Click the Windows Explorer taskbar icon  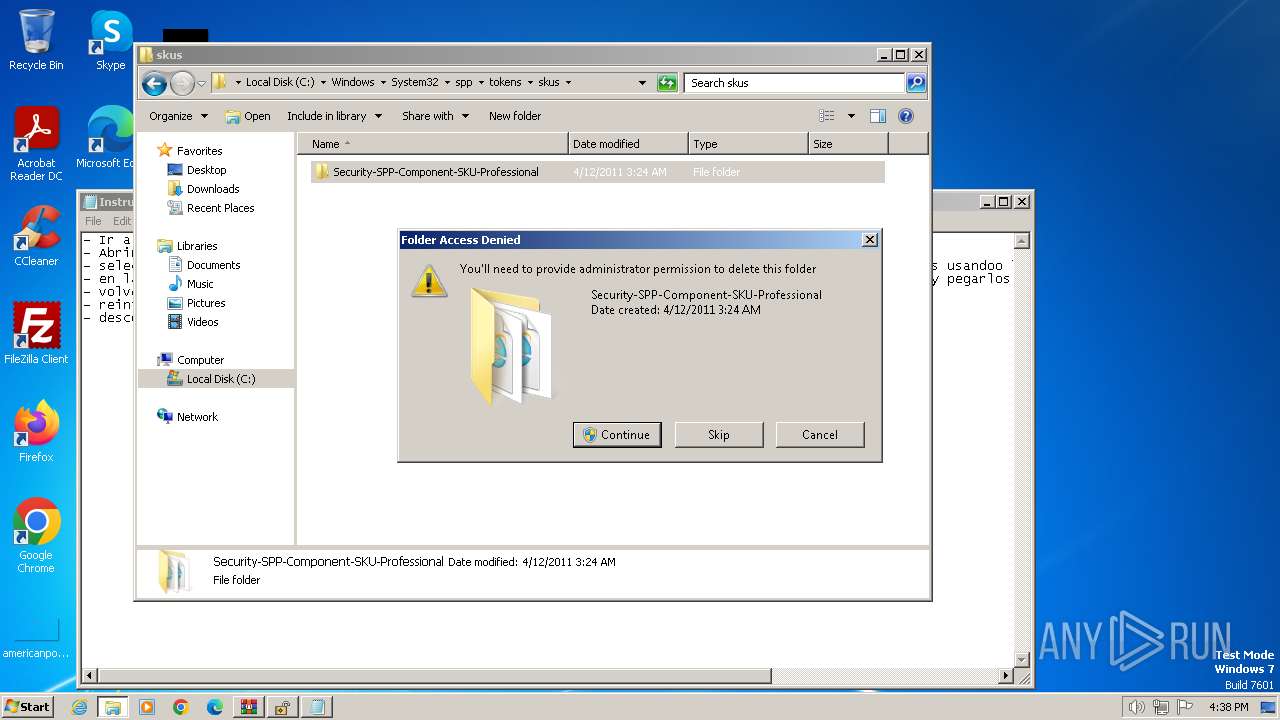pyautogui.click(x=113, y=707)
